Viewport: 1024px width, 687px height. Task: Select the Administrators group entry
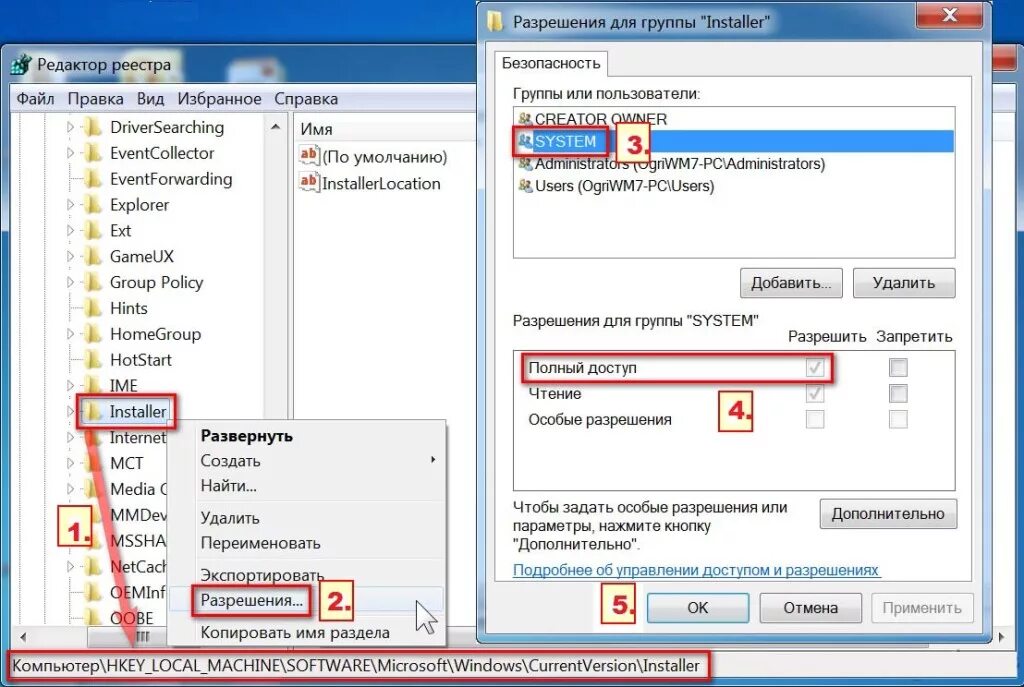tap(673, 163)
